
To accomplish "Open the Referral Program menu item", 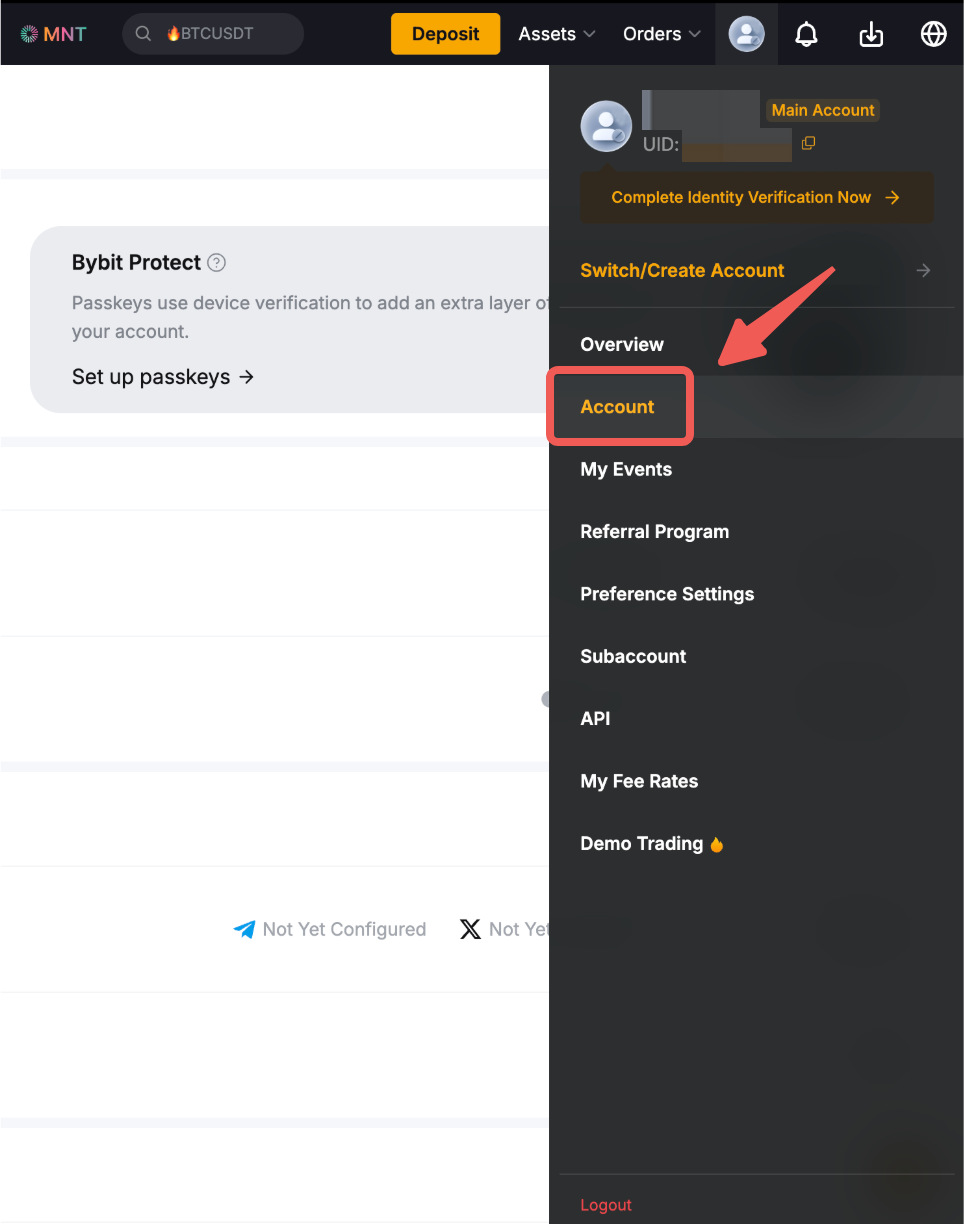I will click(654, 532).
